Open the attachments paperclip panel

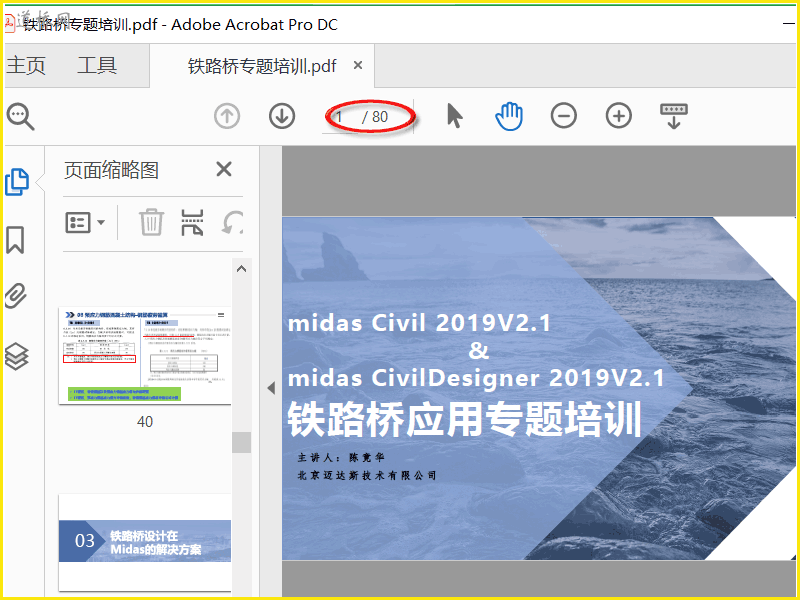[16, 296]
